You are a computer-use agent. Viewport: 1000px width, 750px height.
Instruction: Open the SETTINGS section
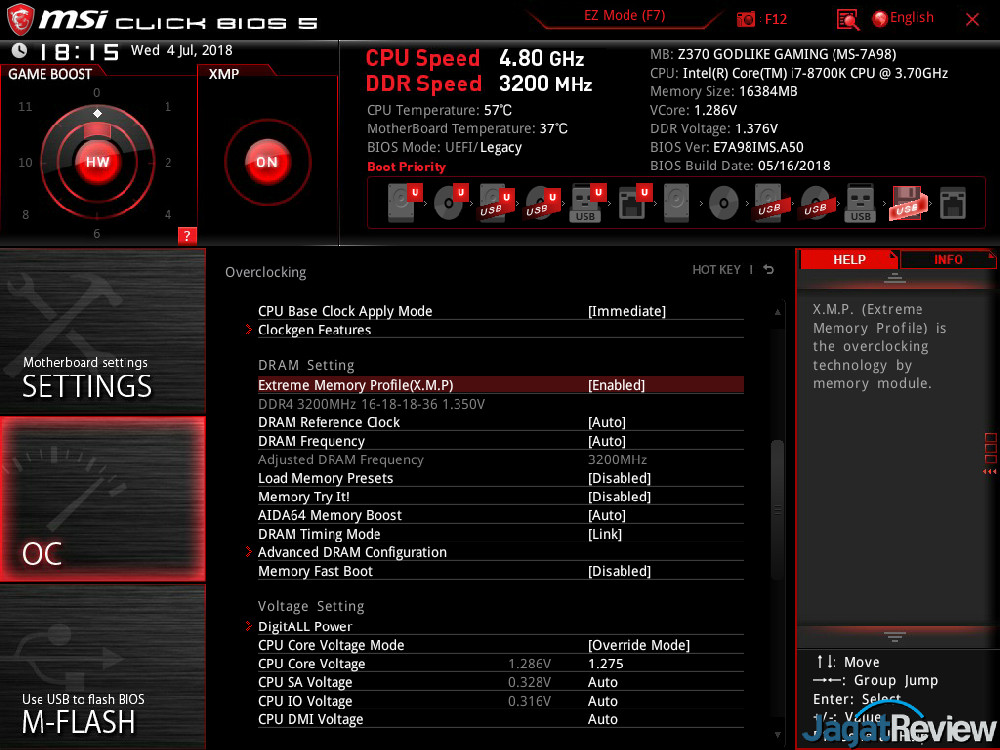pyautogui.click(x=102, y=330)
